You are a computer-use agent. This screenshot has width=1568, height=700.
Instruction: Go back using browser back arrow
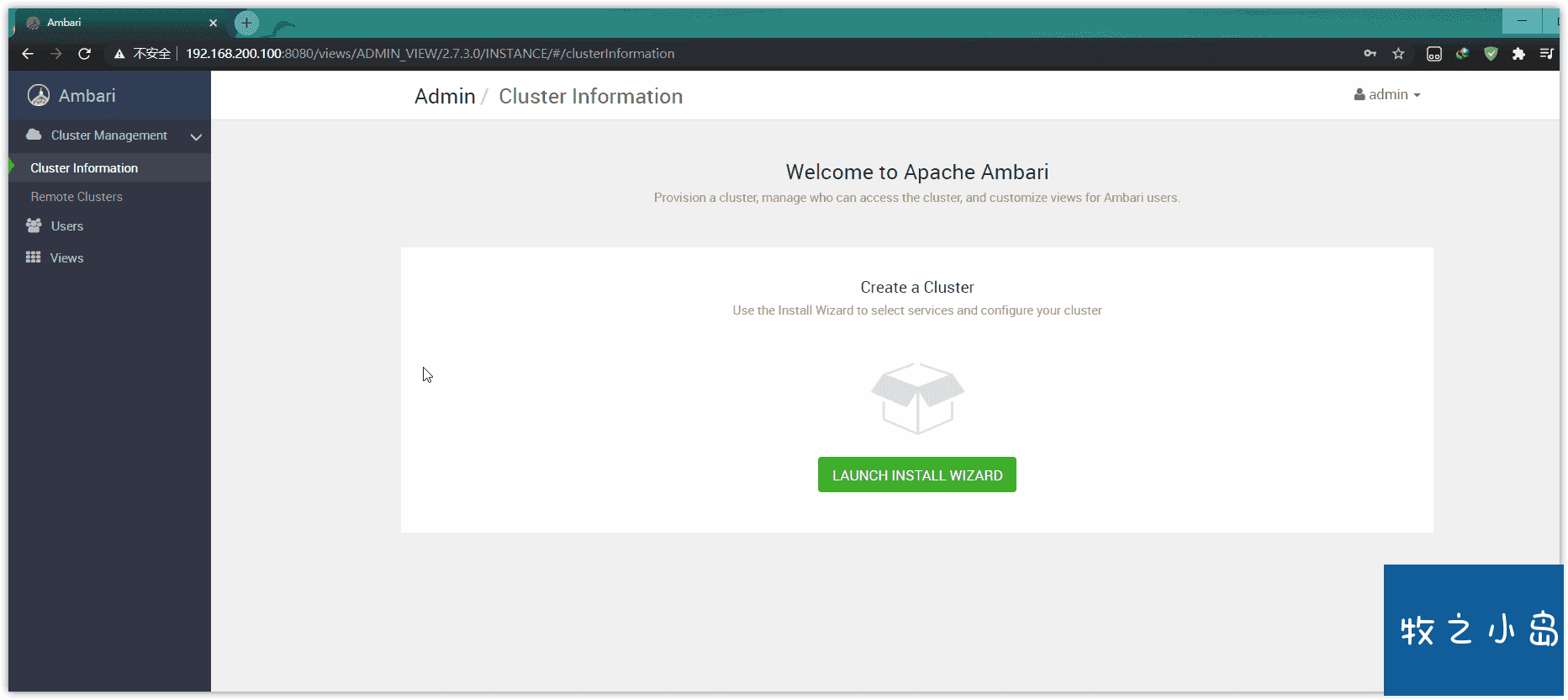[28, 54]
